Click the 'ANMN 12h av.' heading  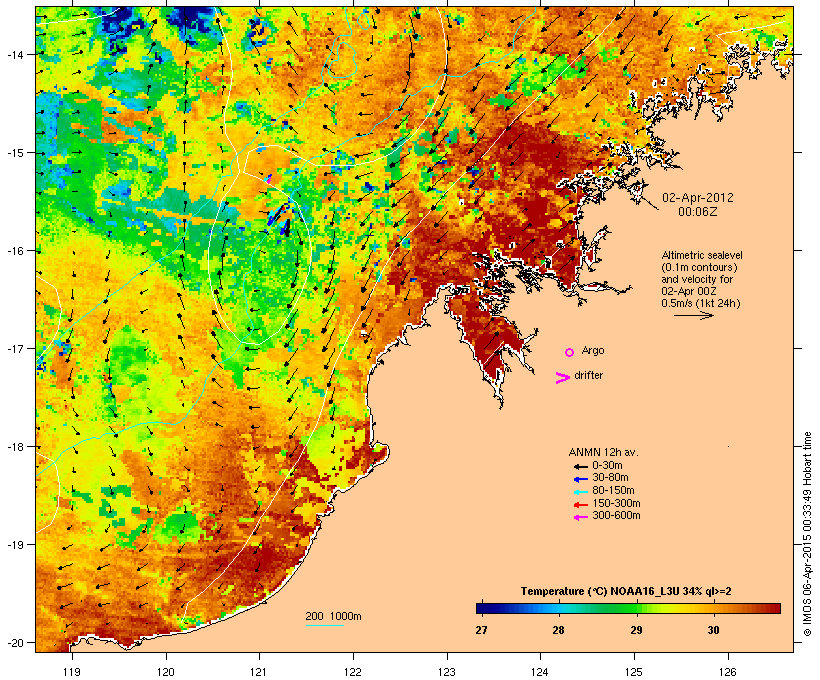pyautogui.click(x=603, y=452)
